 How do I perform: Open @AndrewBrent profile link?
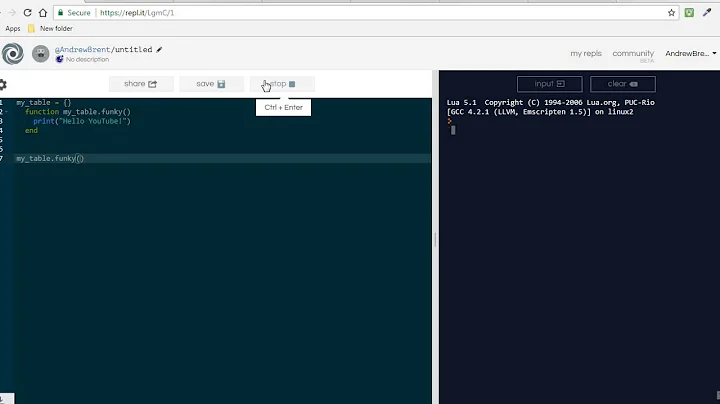point(82,50)
